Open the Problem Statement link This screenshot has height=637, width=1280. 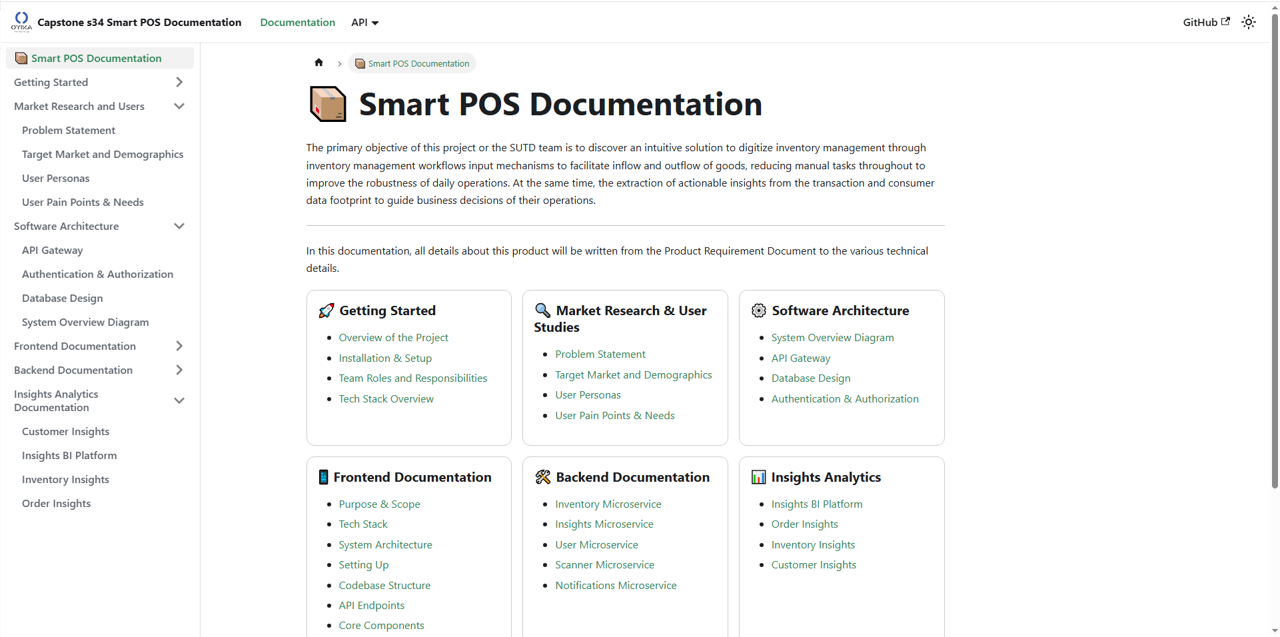pyautogui.click(x=600, y=354)
